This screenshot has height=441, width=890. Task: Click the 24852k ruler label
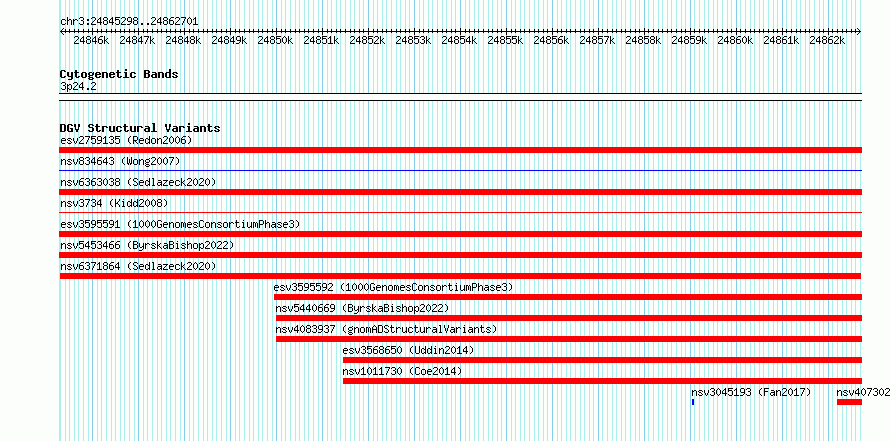[x=367, y=40]
